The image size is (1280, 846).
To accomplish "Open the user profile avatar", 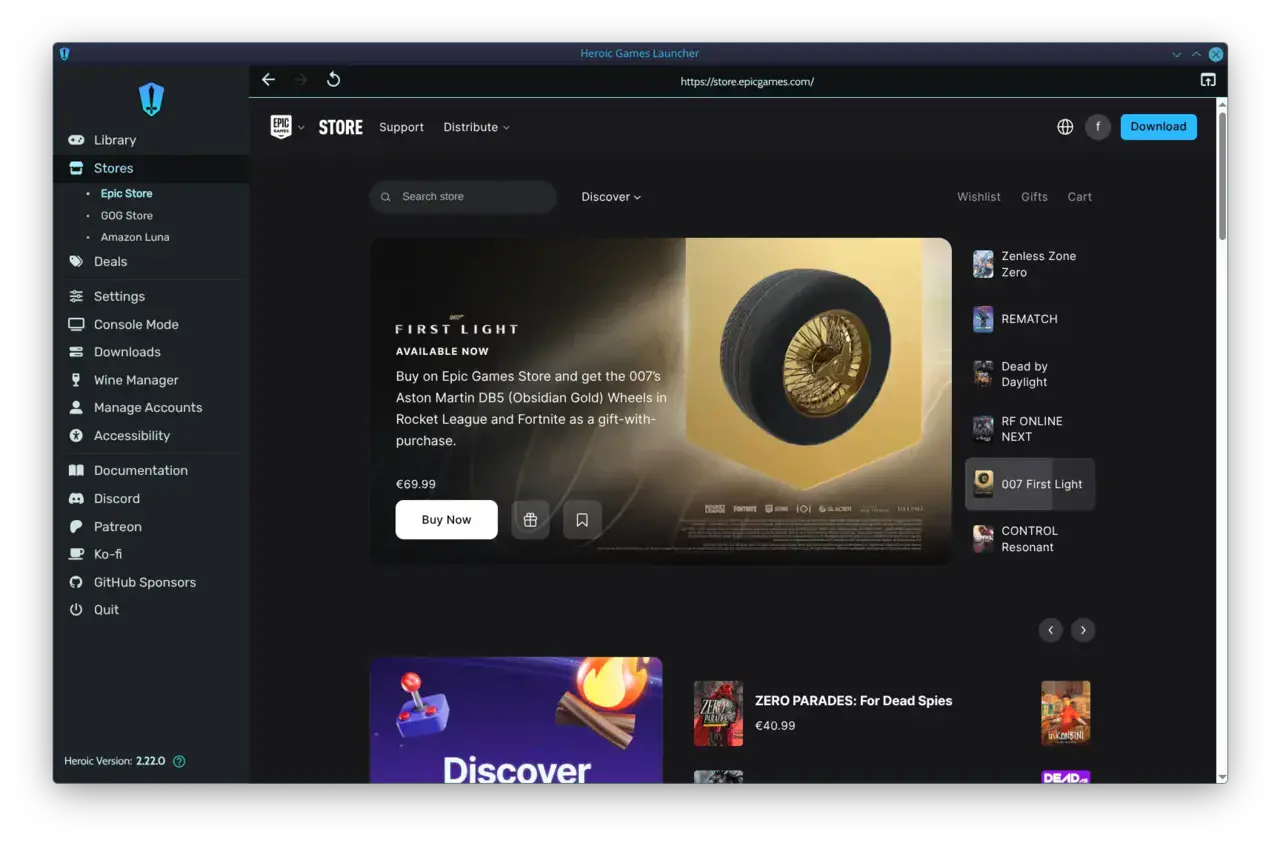I will coord(1098,127).
